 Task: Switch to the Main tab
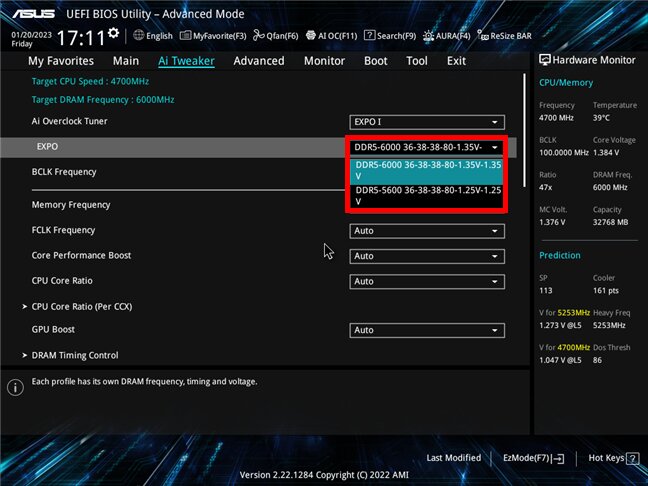pos(126,61)
